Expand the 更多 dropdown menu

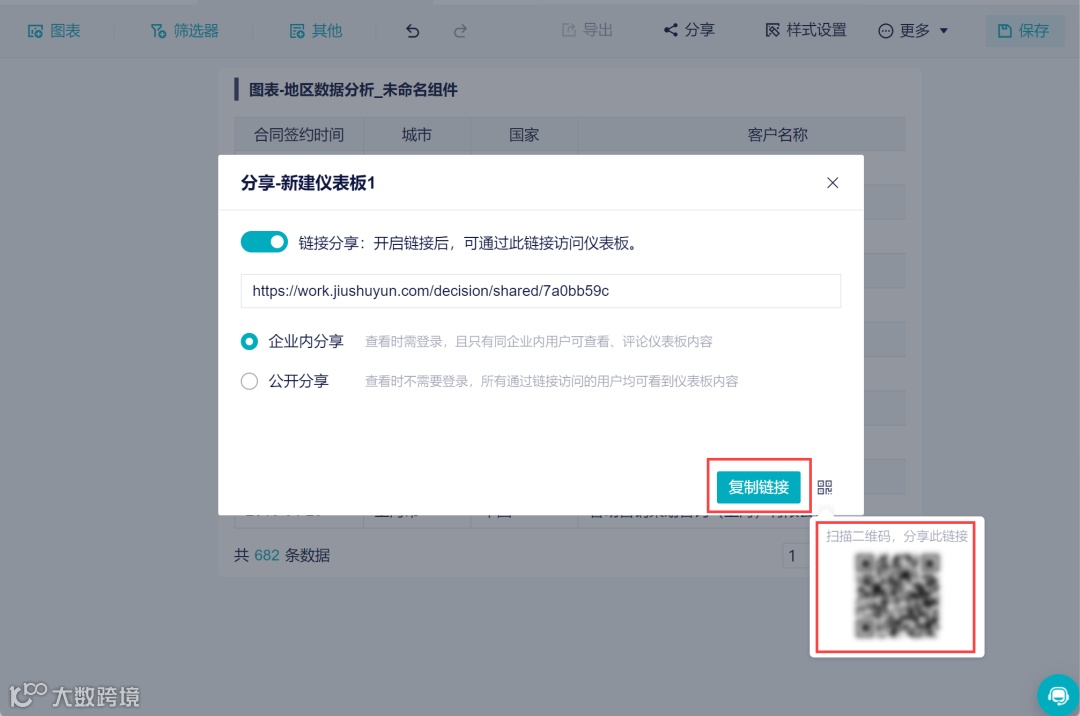(x=911, y=30)
